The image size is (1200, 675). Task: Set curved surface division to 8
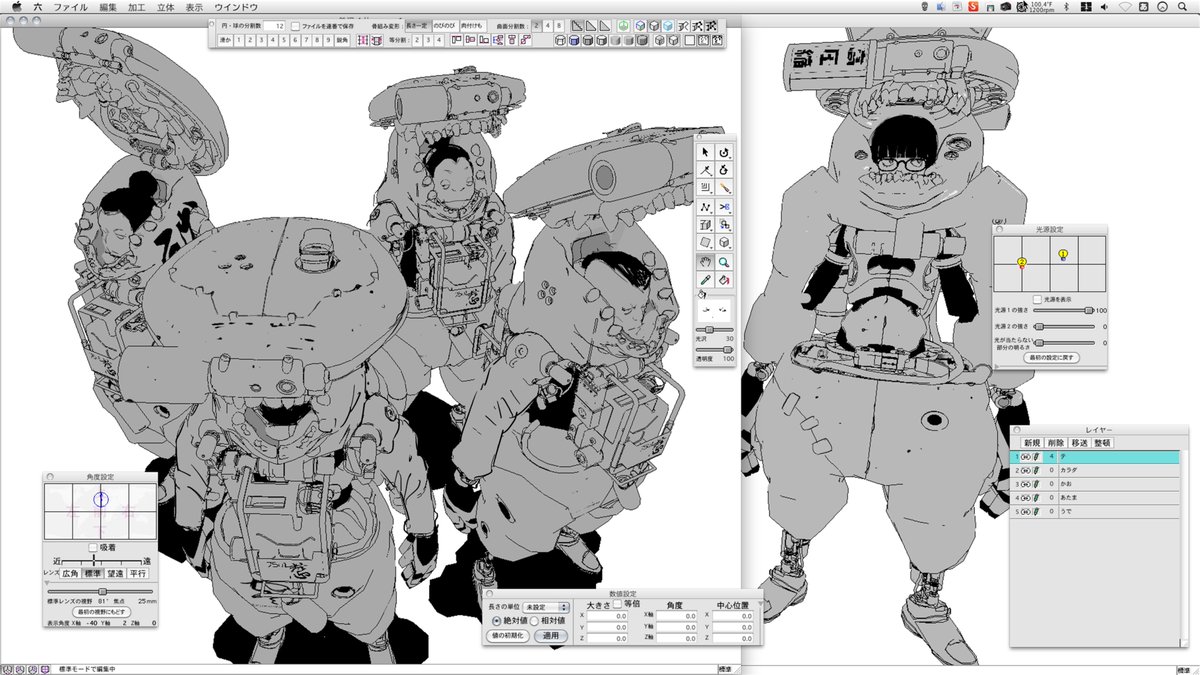[559, 24]
